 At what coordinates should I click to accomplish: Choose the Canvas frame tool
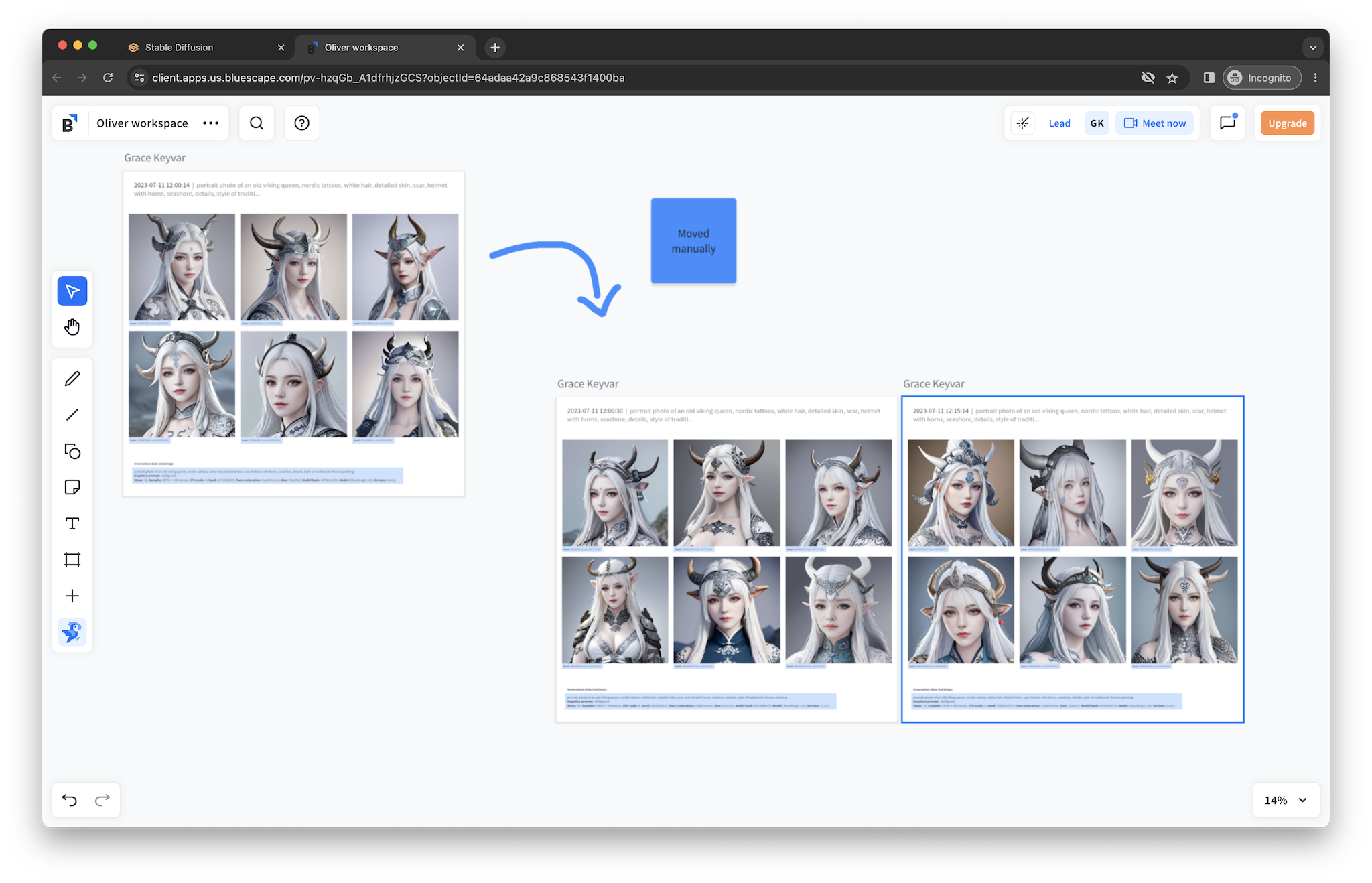point(72,559)
